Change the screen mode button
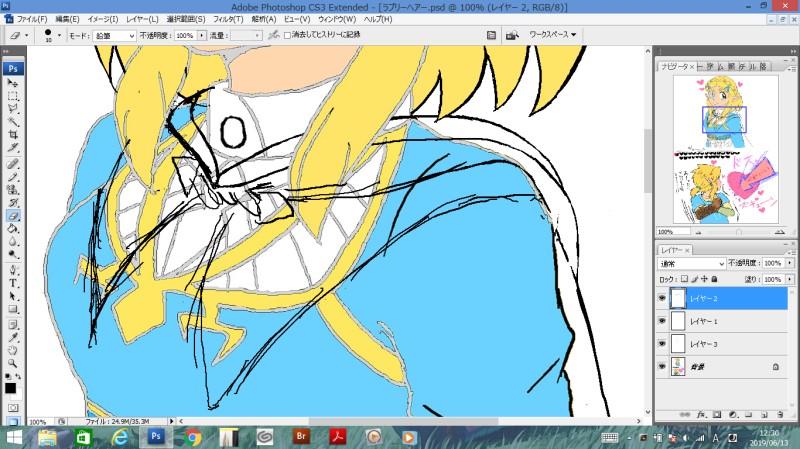 point(13,421)
